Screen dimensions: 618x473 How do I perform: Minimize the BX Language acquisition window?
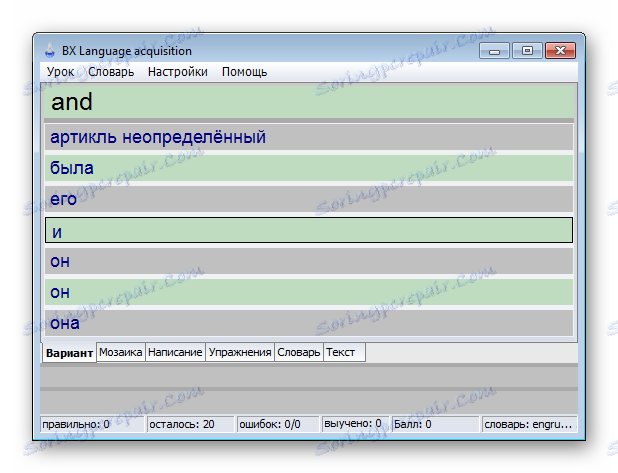(x=495, y=51)
